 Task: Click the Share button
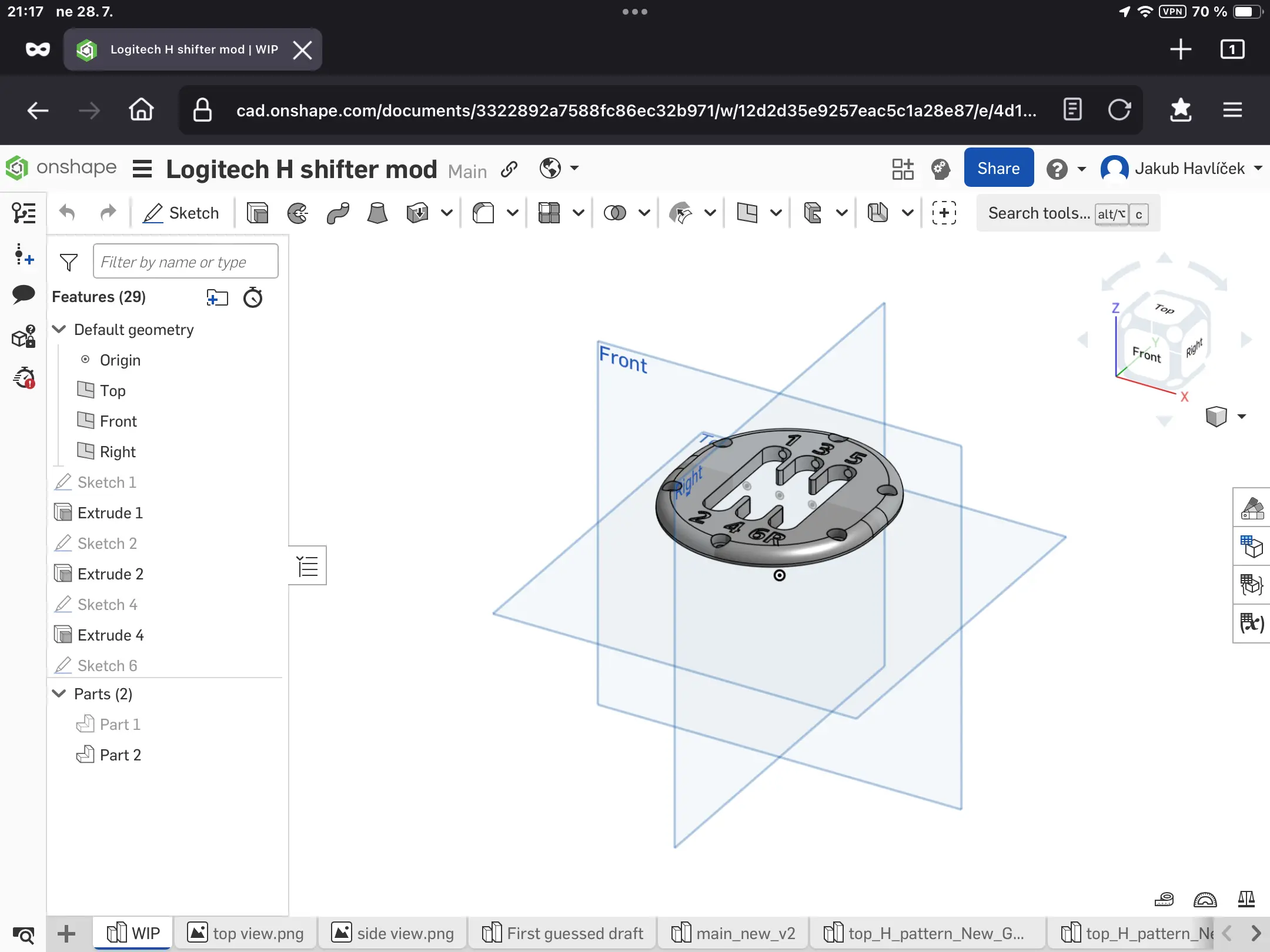point(998,168)
